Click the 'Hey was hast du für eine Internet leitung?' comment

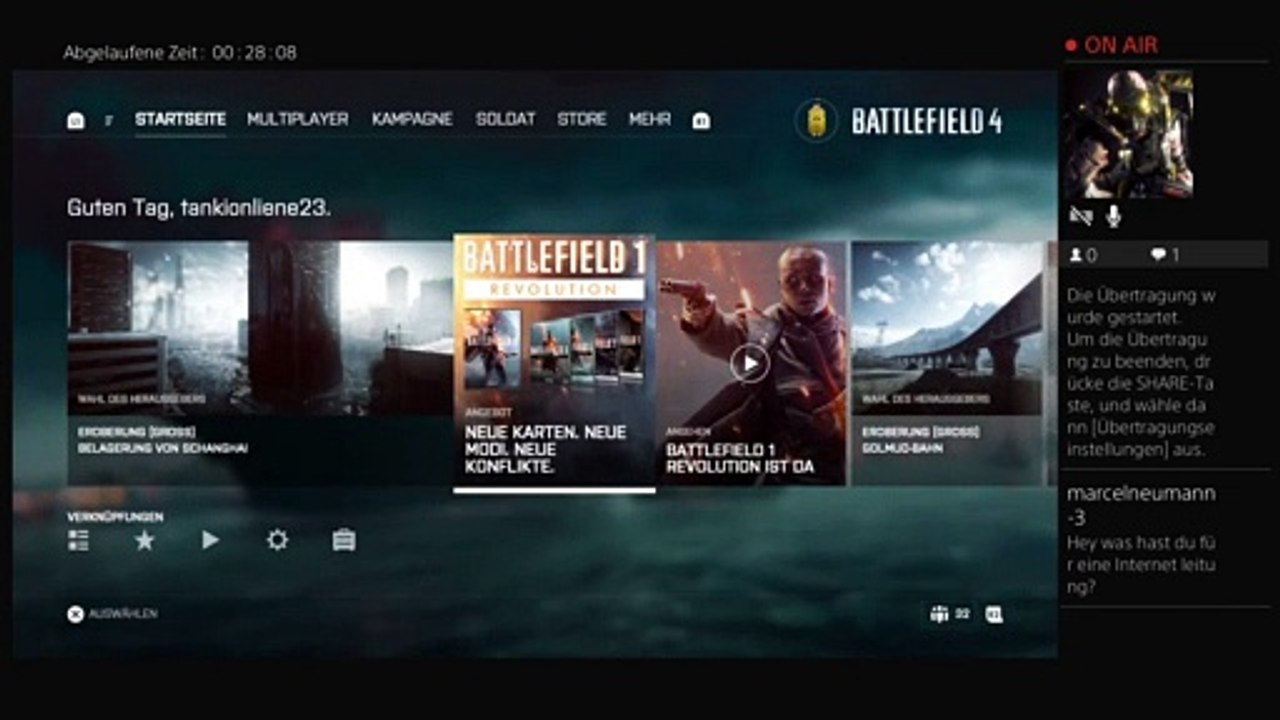[1141, 565]
